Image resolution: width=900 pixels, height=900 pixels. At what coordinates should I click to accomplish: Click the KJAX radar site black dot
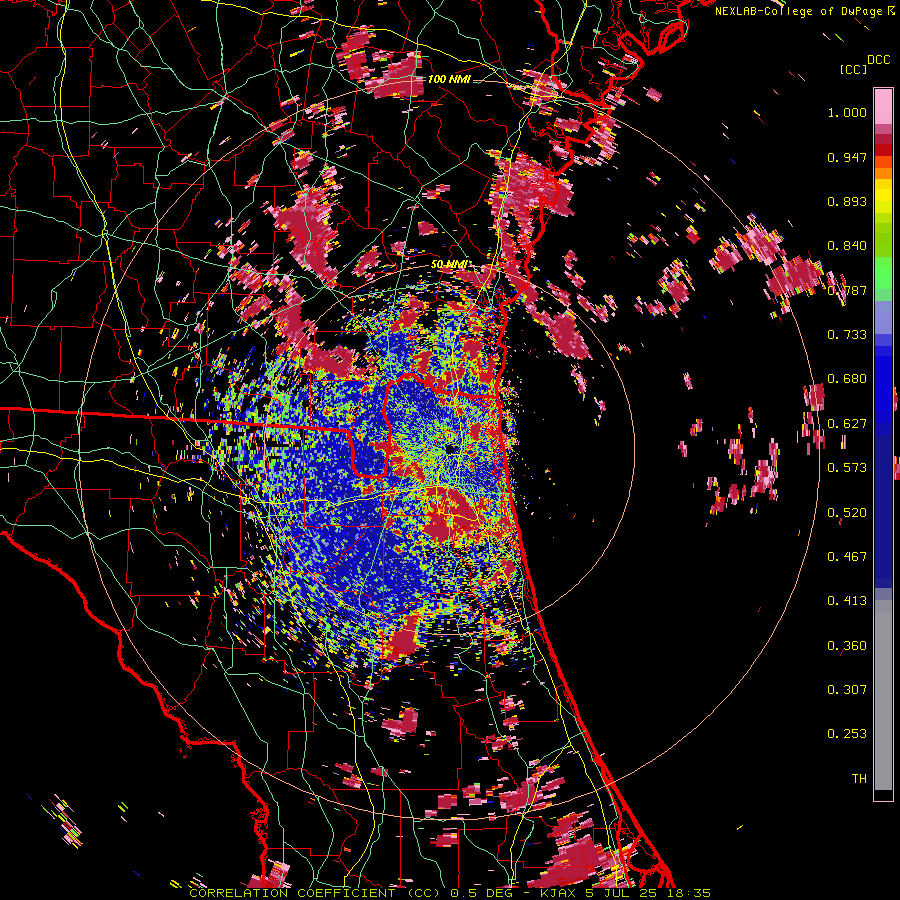(451, 449)
